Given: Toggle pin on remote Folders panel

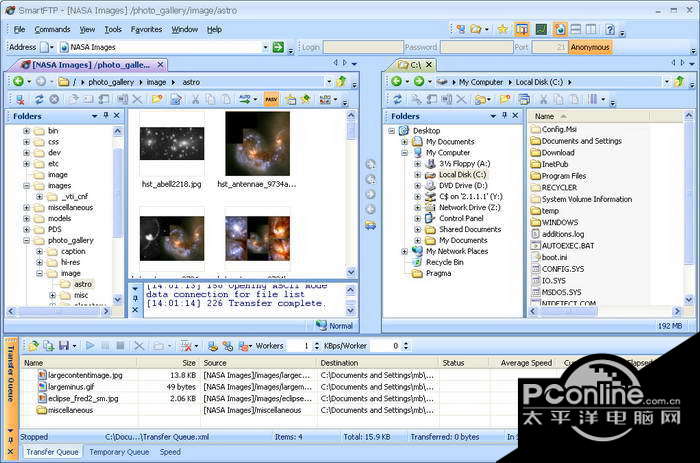Looking at the screenshot, I should click(105, 116).
